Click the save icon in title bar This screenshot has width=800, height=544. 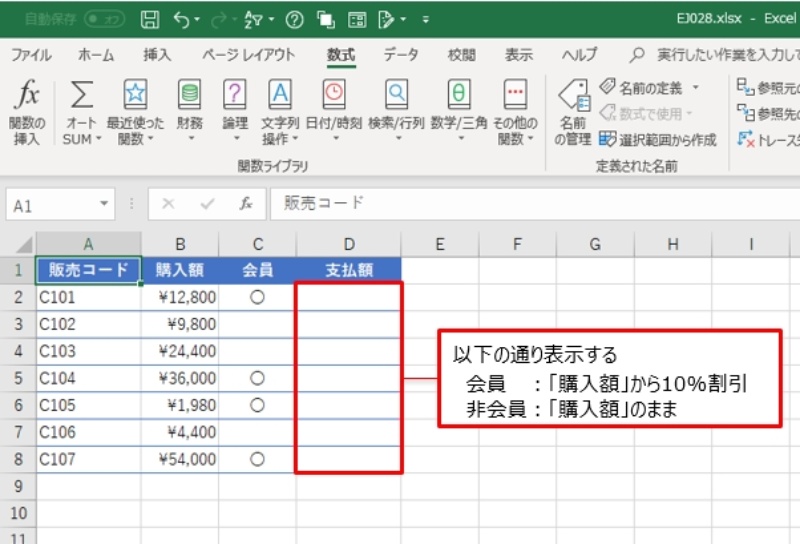[x=149, y=19]
